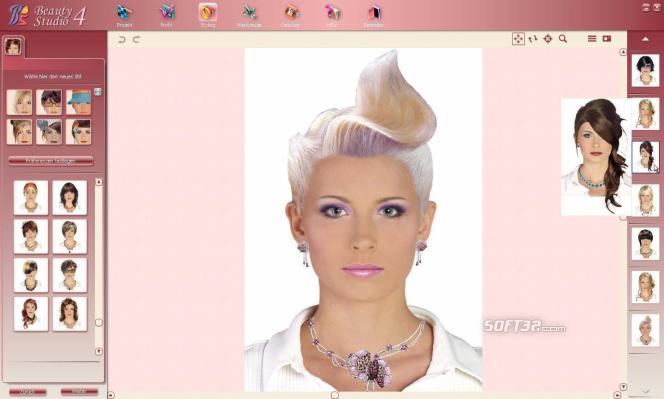
Task: Select the magnifier zoom tool
Action: click(x=563, y=39)
